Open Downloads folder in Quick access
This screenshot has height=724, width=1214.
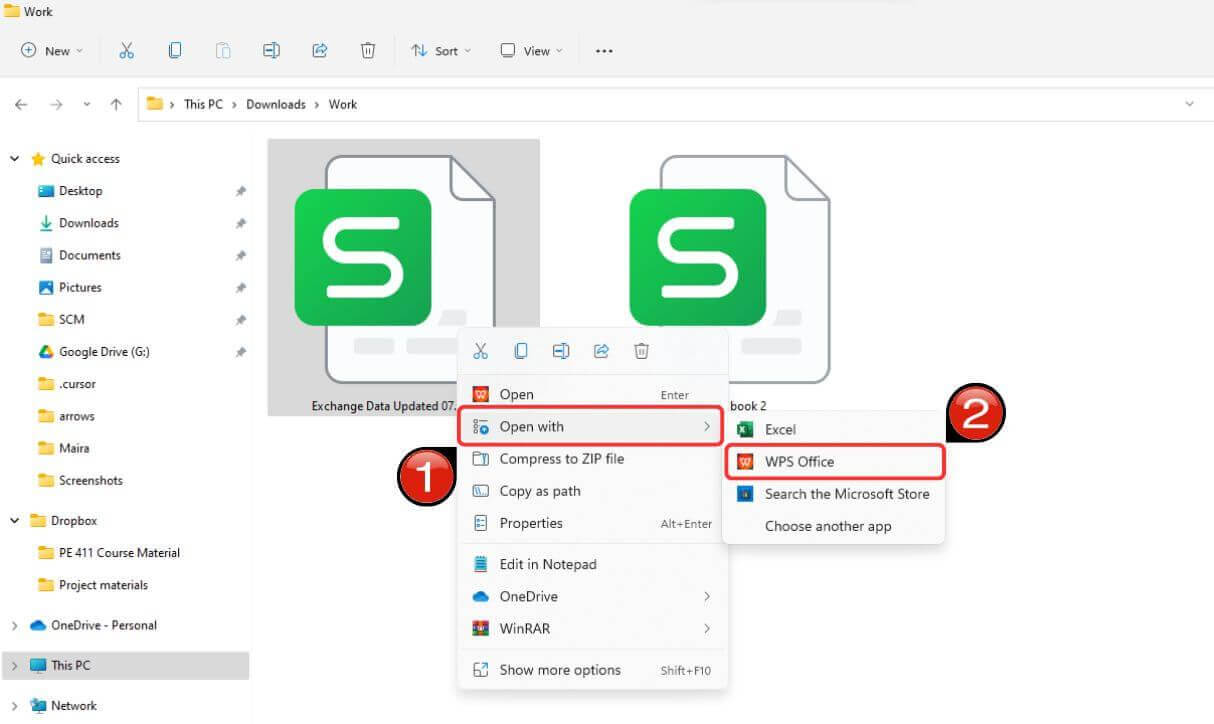coord(88,223)
